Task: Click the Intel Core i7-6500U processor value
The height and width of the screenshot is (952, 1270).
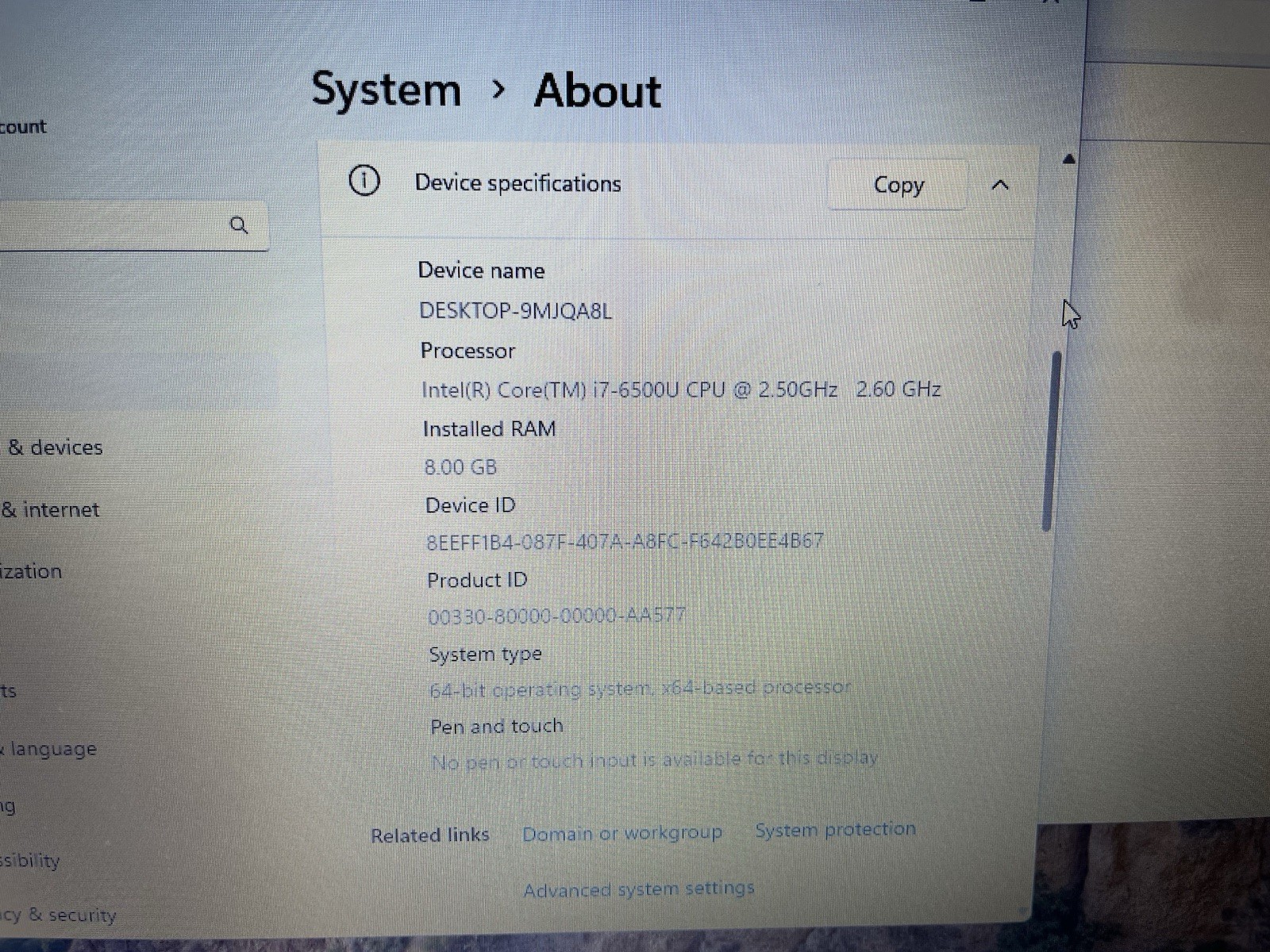Action: click(681, 390)
